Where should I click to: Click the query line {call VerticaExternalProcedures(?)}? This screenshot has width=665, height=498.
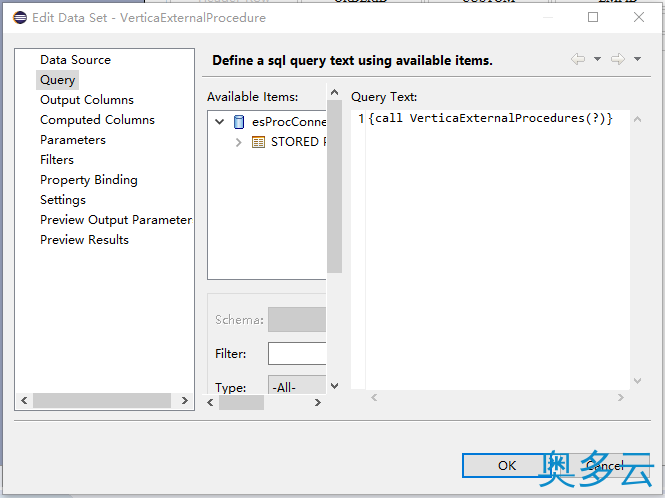click(491, 118)
